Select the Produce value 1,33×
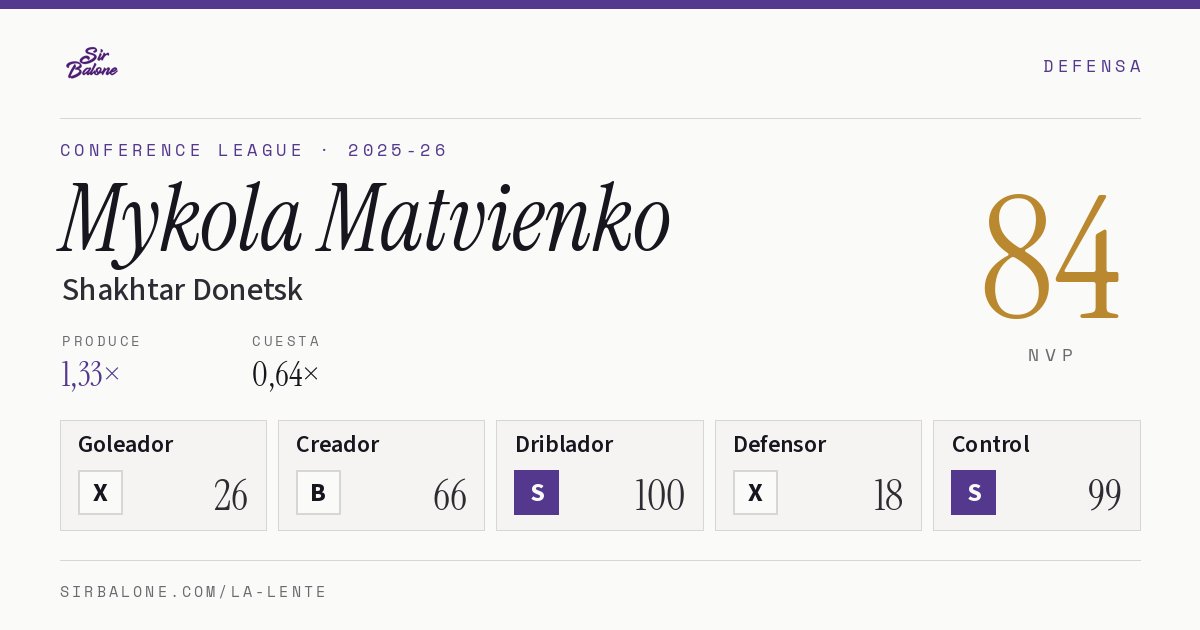The height and width of the screenshot is (630, 1200). tap(91, 374)
